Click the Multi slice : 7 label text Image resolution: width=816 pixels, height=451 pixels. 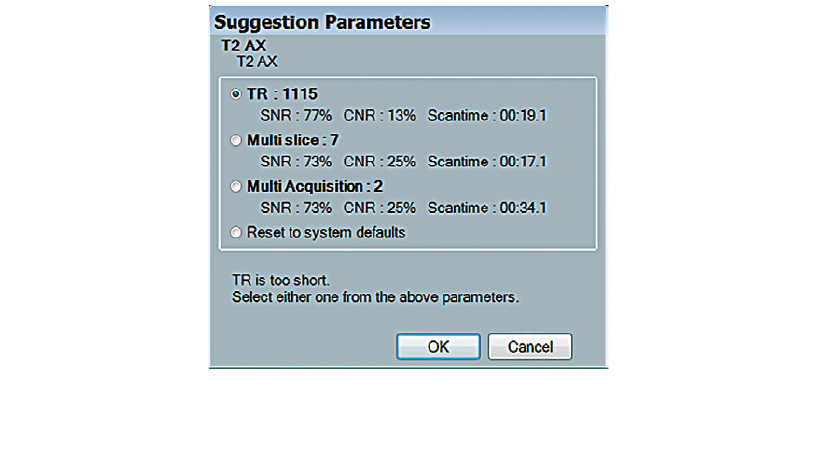(286, 141)
